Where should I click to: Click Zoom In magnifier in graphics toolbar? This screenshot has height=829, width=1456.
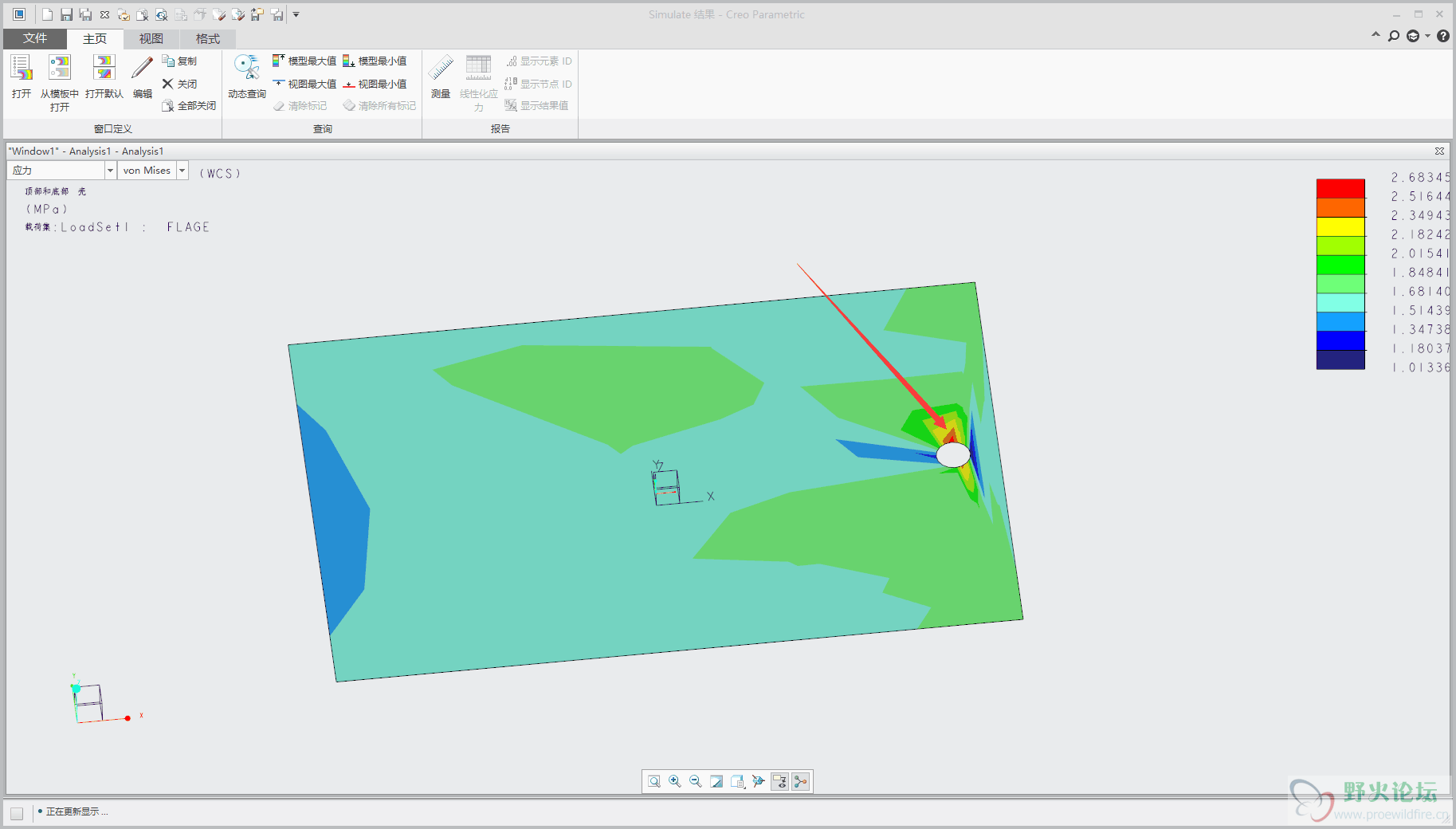click(x=675, y=781)
